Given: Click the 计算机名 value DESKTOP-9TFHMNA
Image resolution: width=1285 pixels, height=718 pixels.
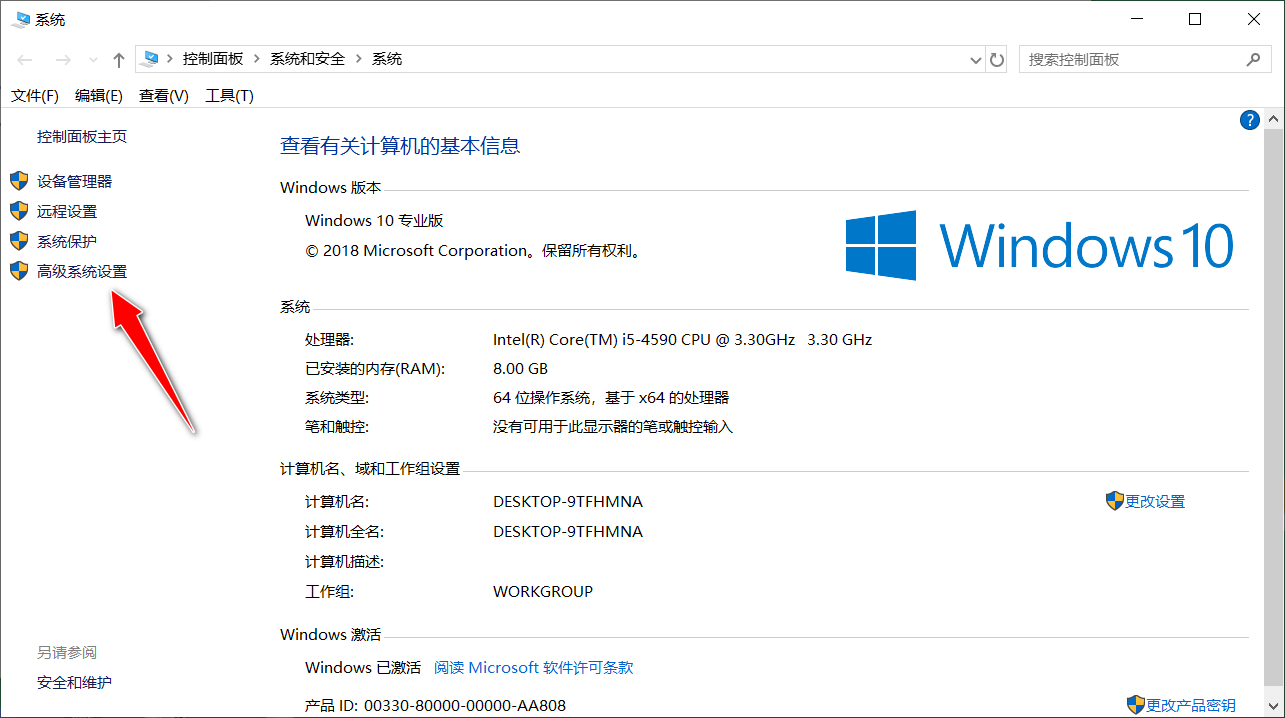Looking at the screenshot, I should 568,501.
